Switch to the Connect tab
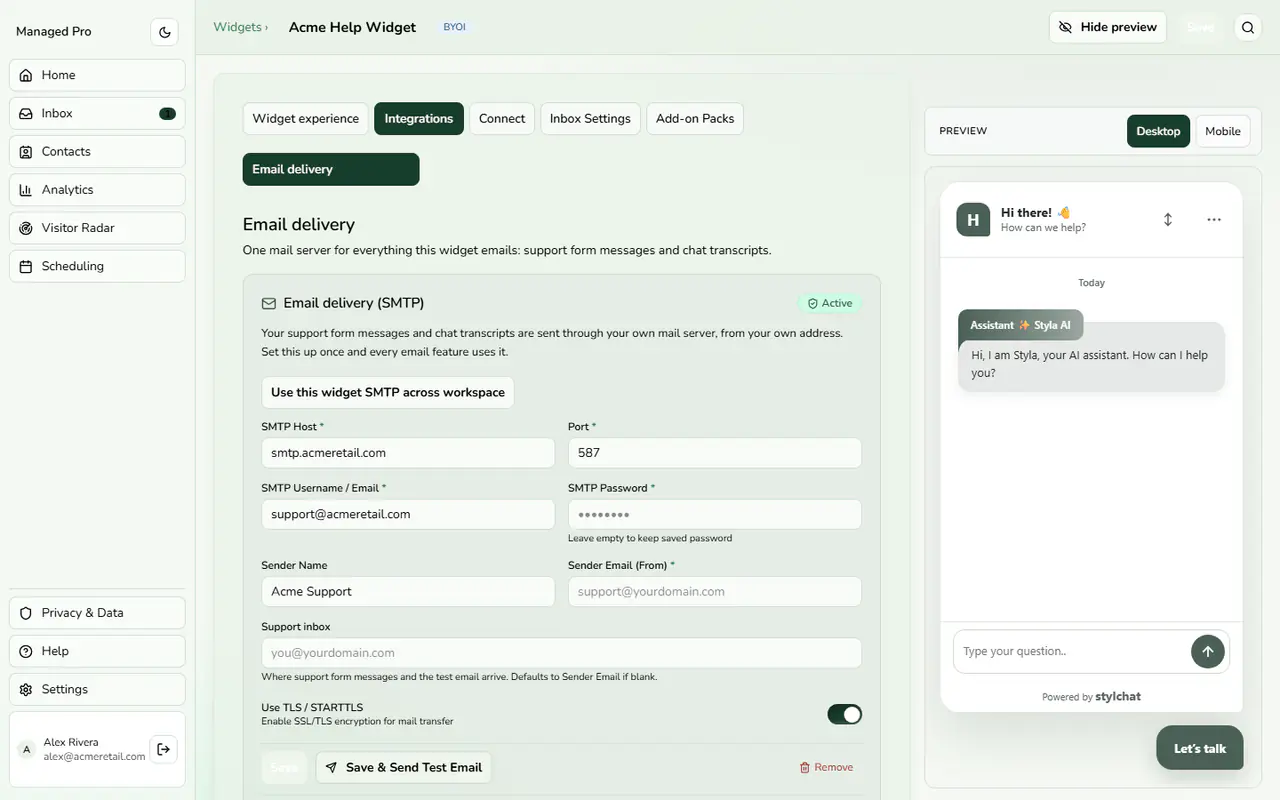The image size is (1280, 800). [502, 118]
